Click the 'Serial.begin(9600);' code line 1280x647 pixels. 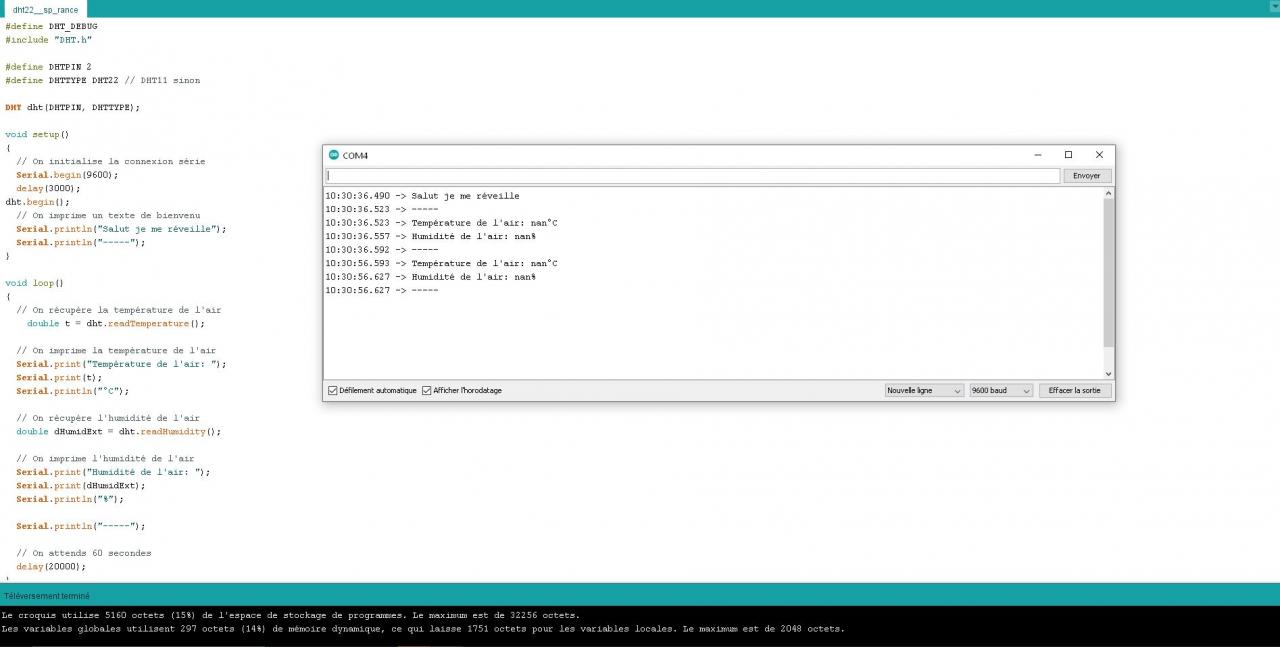[67, 175]
